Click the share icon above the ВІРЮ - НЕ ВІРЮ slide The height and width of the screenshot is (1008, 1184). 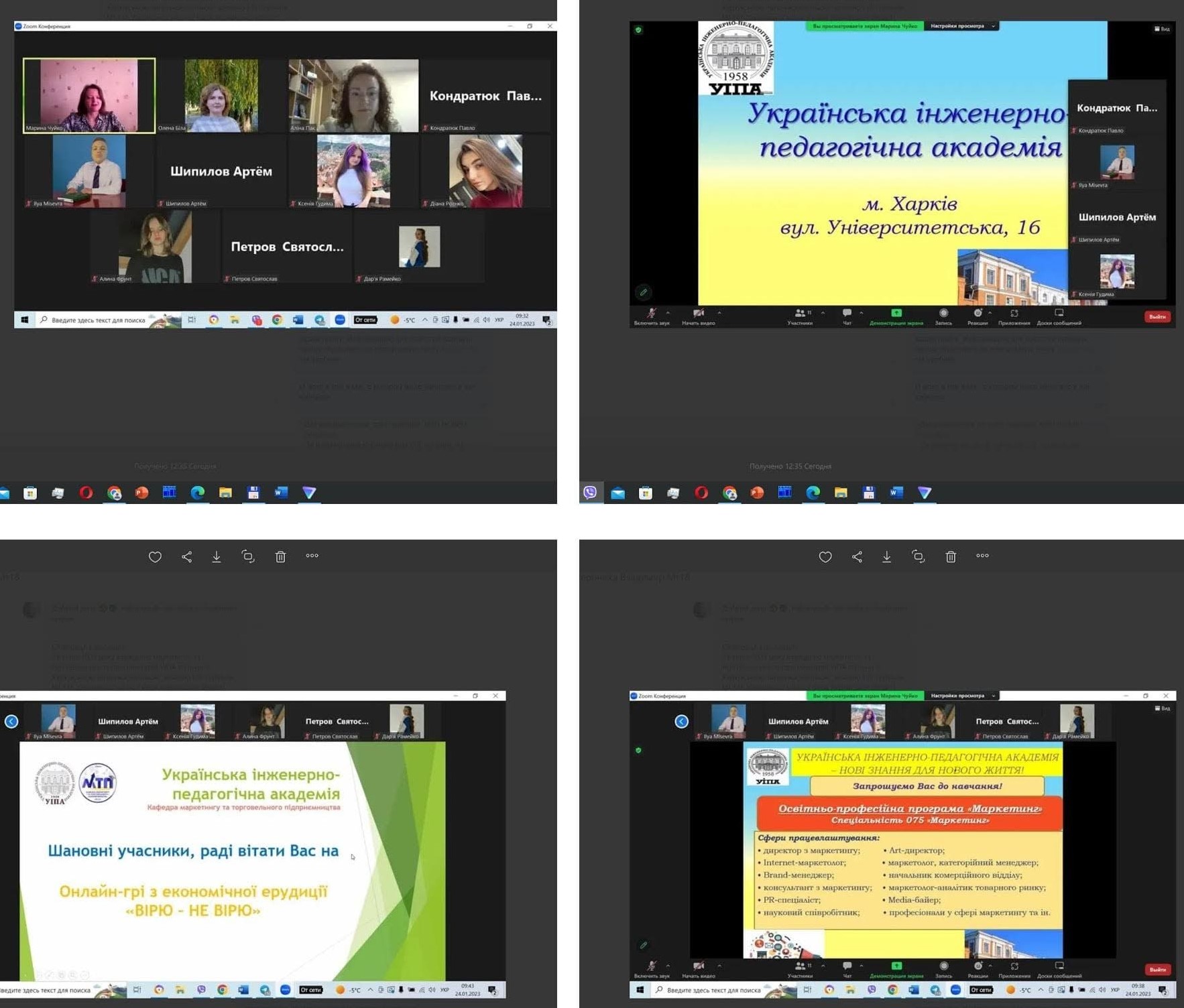tap(186, 557)
